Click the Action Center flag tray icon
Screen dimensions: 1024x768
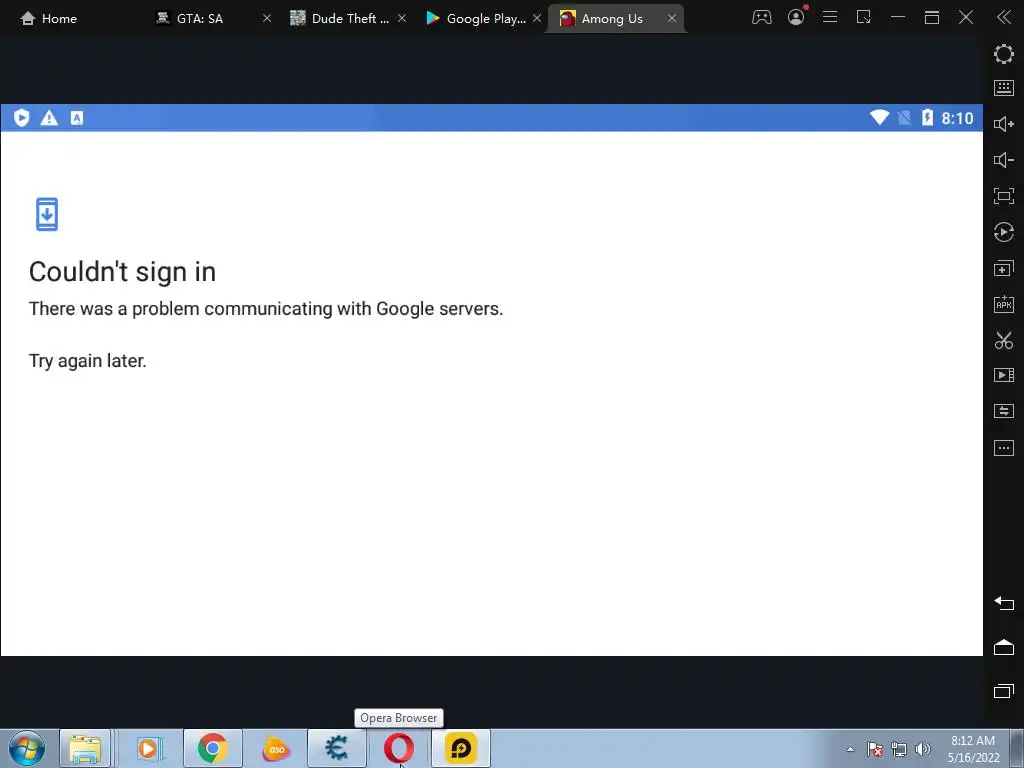pos(874,749)
